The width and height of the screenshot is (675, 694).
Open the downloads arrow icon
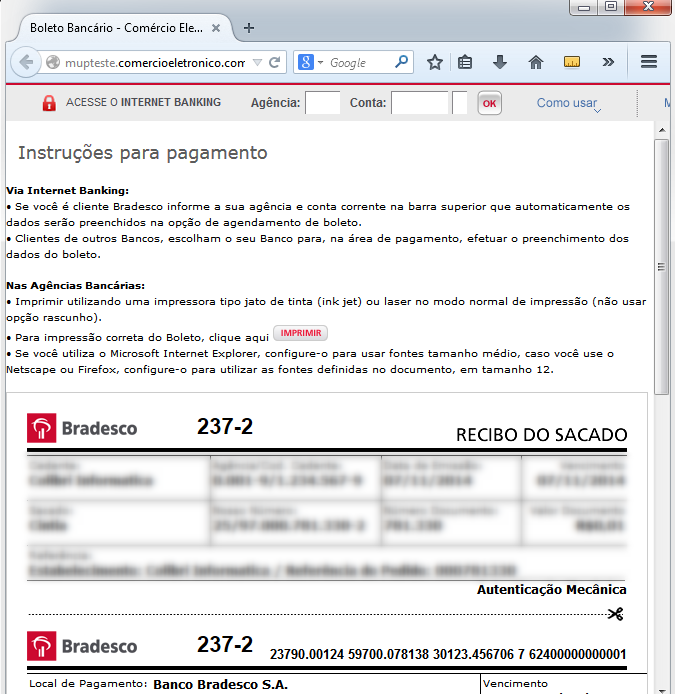coord(500,62)
